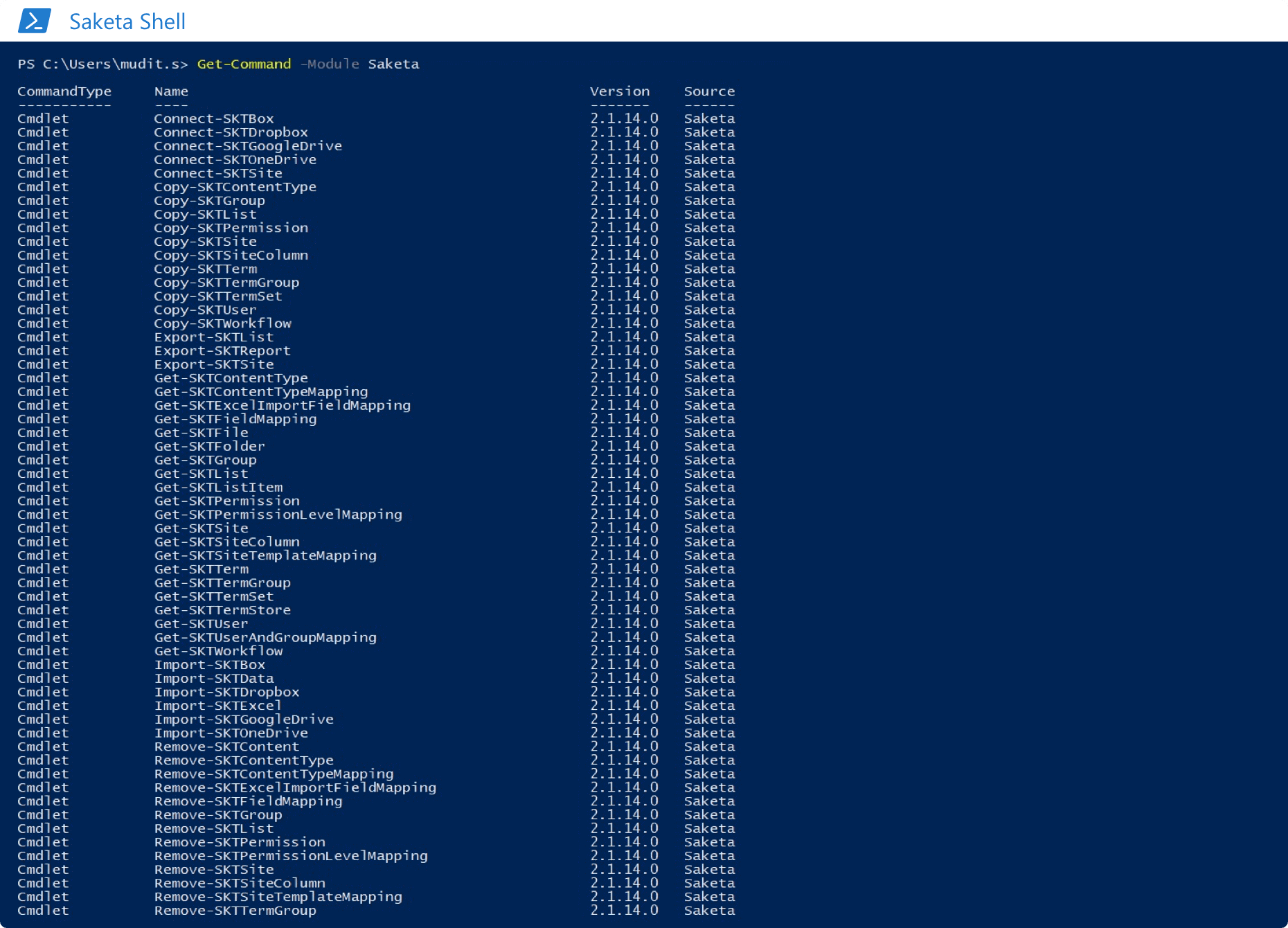Select the Connect-SKTOneDrive cmdlet entry
The width and height of the screenshot is (1288, 928).
tap(235, 159)
